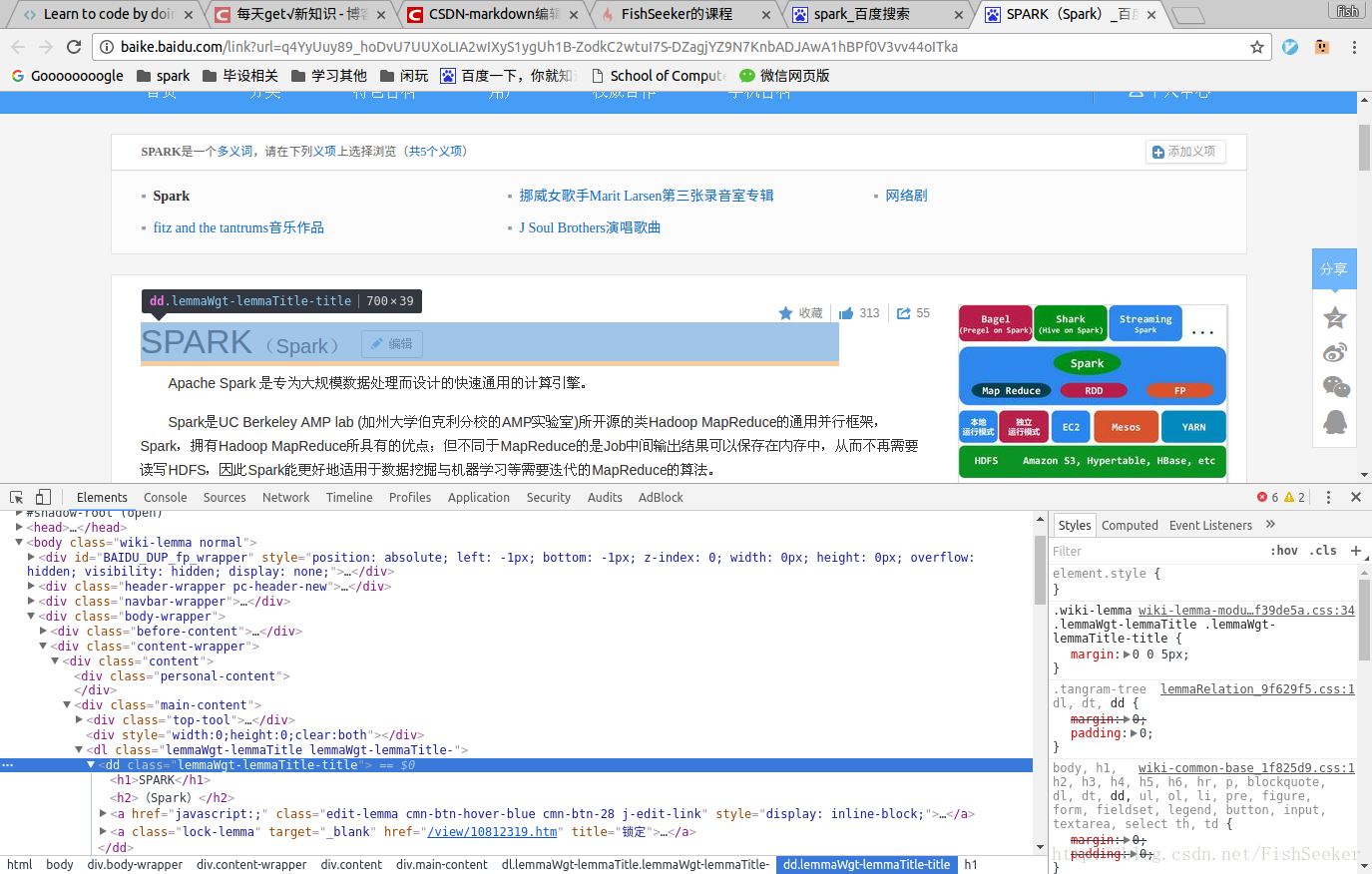Close the CSDN-markdown tab

(574, 15)
